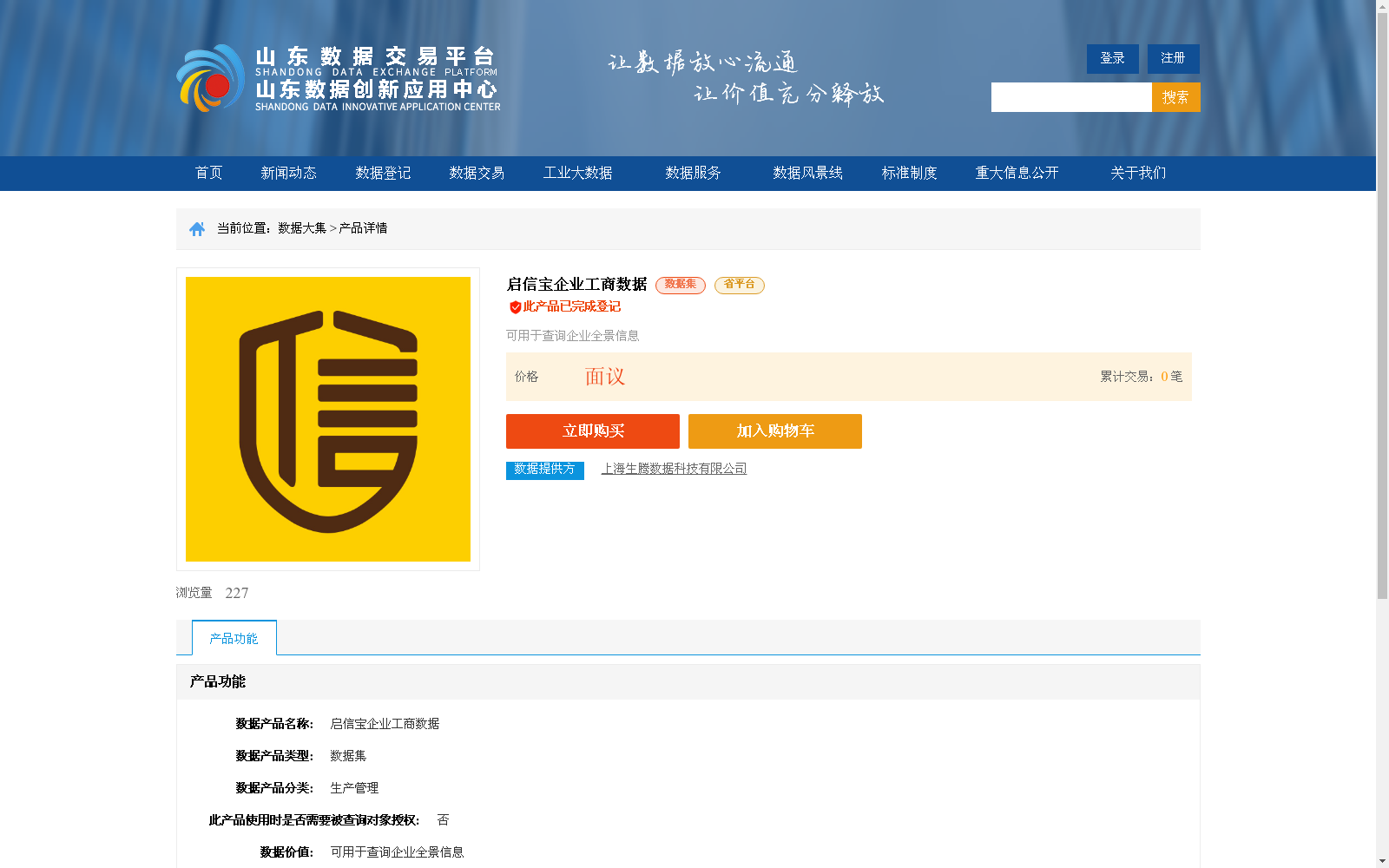
Task: Click the 注册 register button
Action: [x=1174, y=58]
